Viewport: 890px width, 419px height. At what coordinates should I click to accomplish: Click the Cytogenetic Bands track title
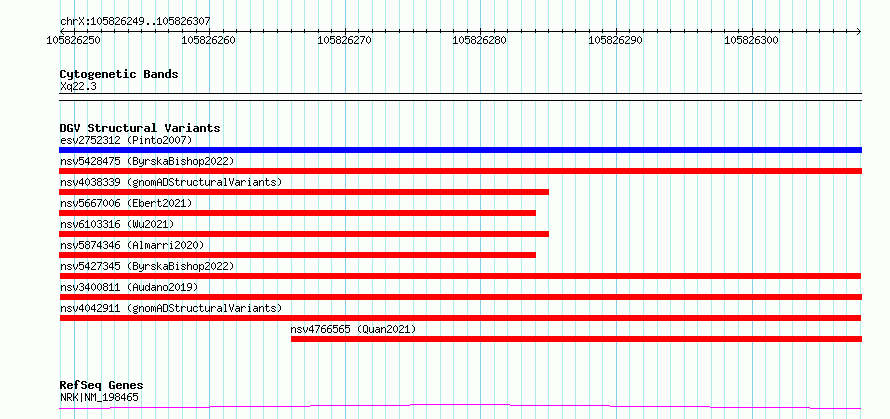(x=119, y=74)
